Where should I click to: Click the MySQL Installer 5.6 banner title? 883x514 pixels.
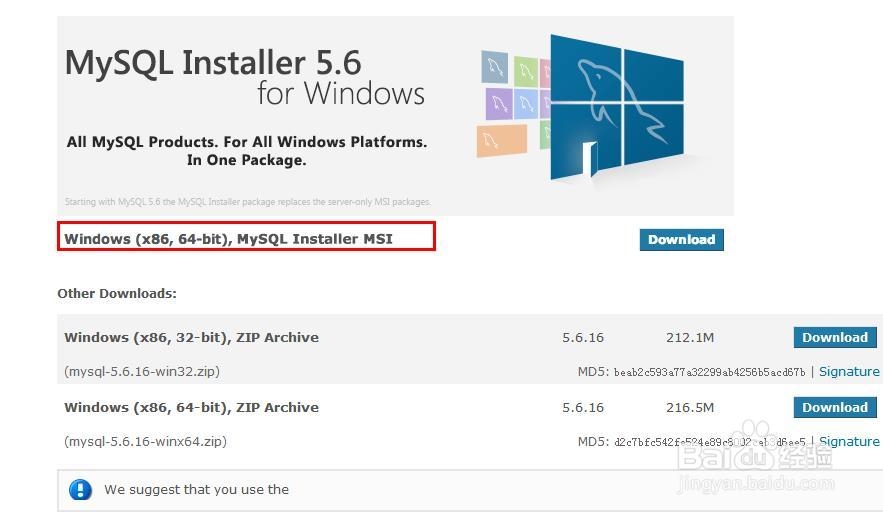pos(213,62)
